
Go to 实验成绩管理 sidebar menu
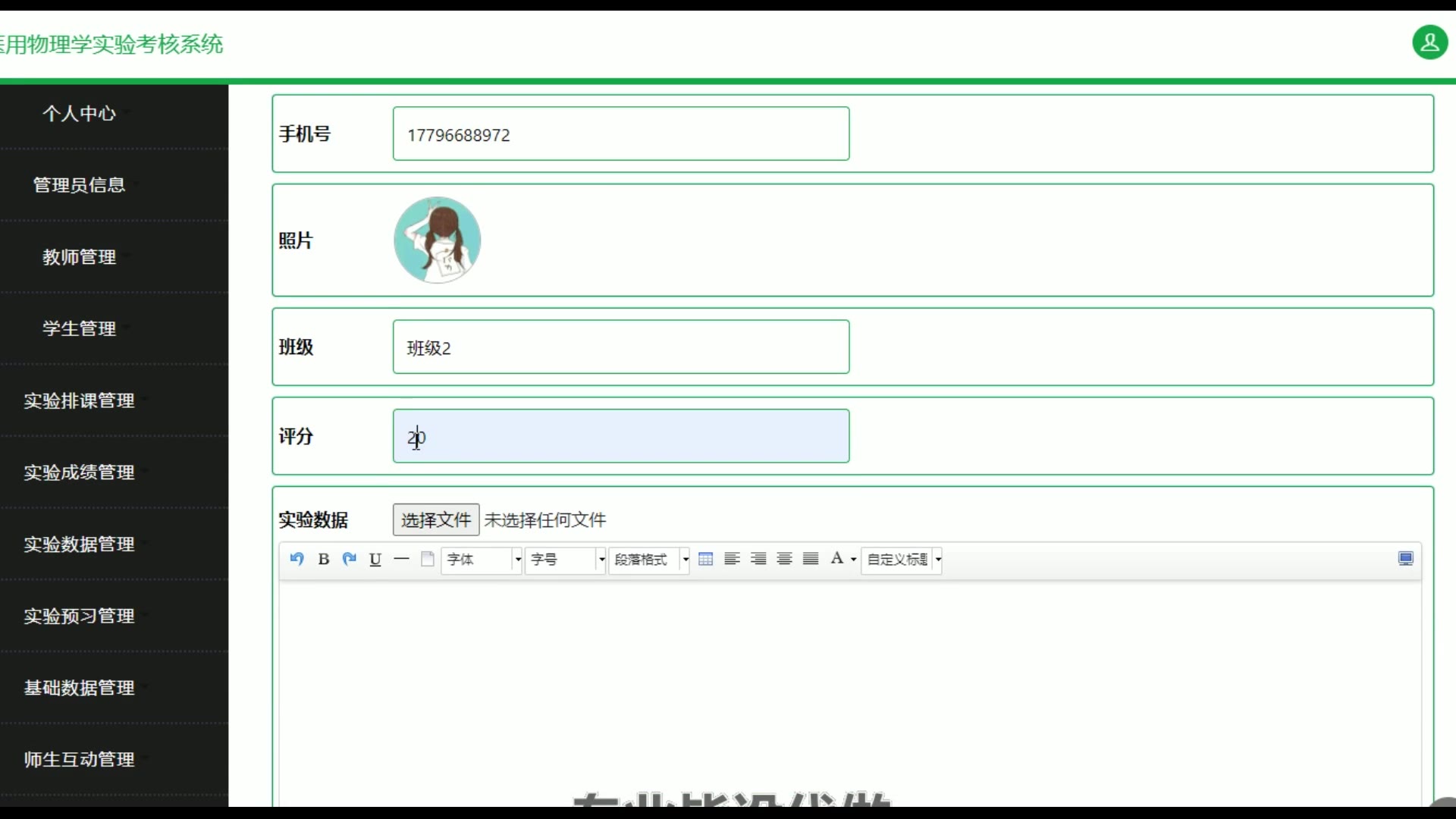coord(80,472)
